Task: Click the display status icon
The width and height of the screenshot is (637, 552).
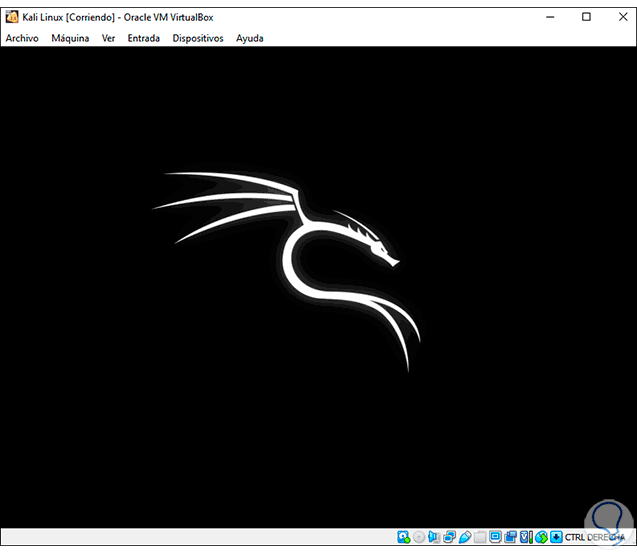Action: coord(495,537)
